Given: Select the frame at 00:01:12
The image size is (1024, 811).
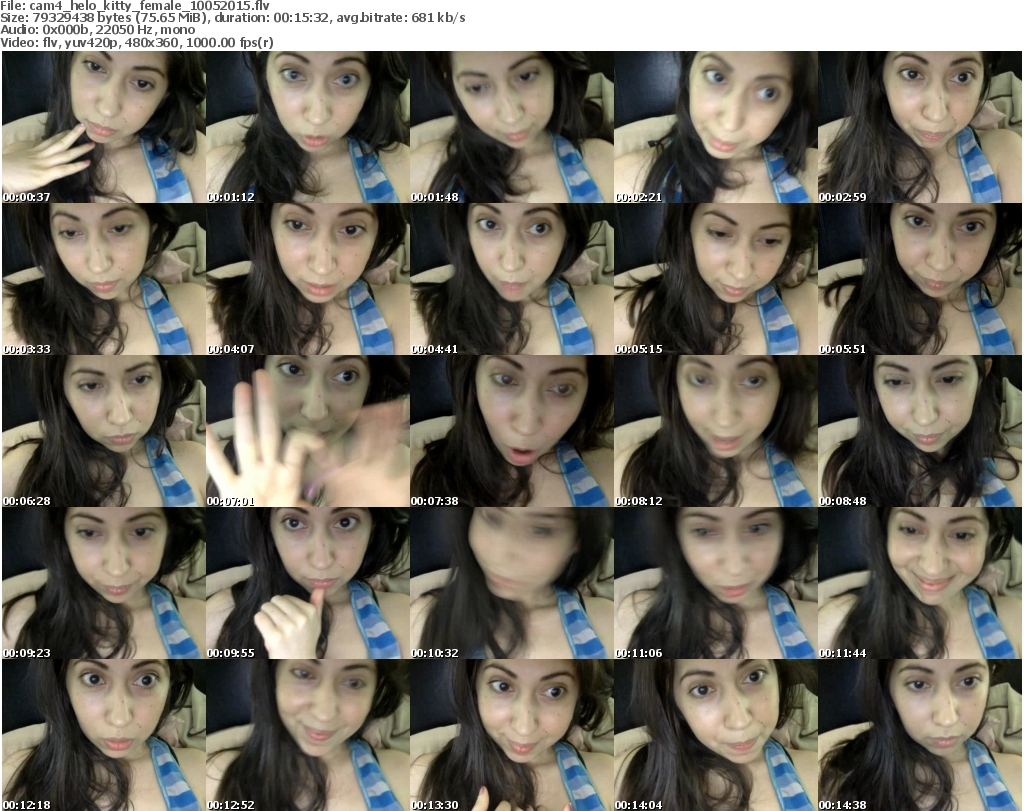Looking at the screenshot, I should [x=307, y=127].
